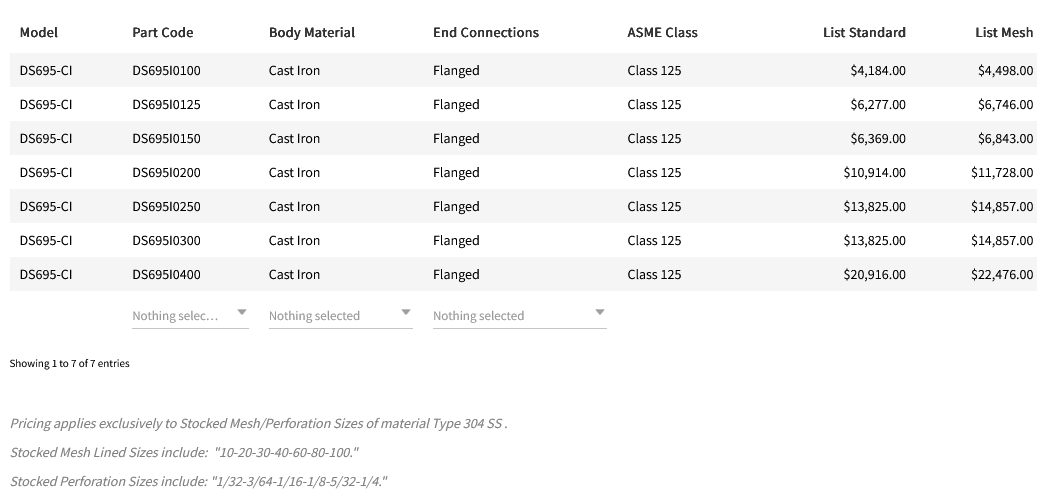Click the "Showing 1 to 7" entries text
Viewport: 1037px width, 501px height.
(70, 364)
